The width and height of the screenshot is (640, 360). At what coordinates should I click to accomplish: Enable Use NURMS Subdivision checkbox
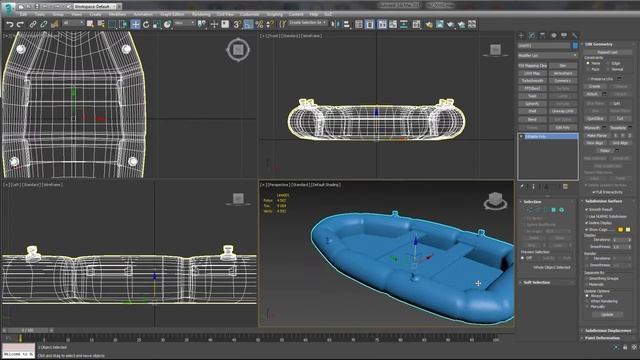point(587,216)
